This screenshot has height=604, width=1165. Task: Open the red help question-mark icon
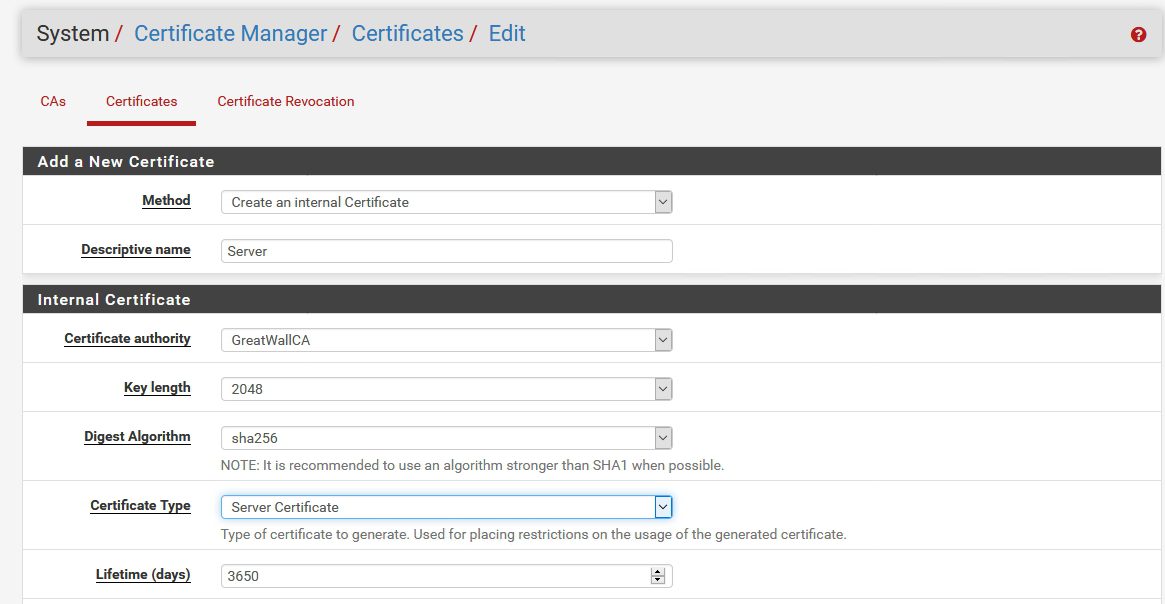click(x=1138, y=34)
